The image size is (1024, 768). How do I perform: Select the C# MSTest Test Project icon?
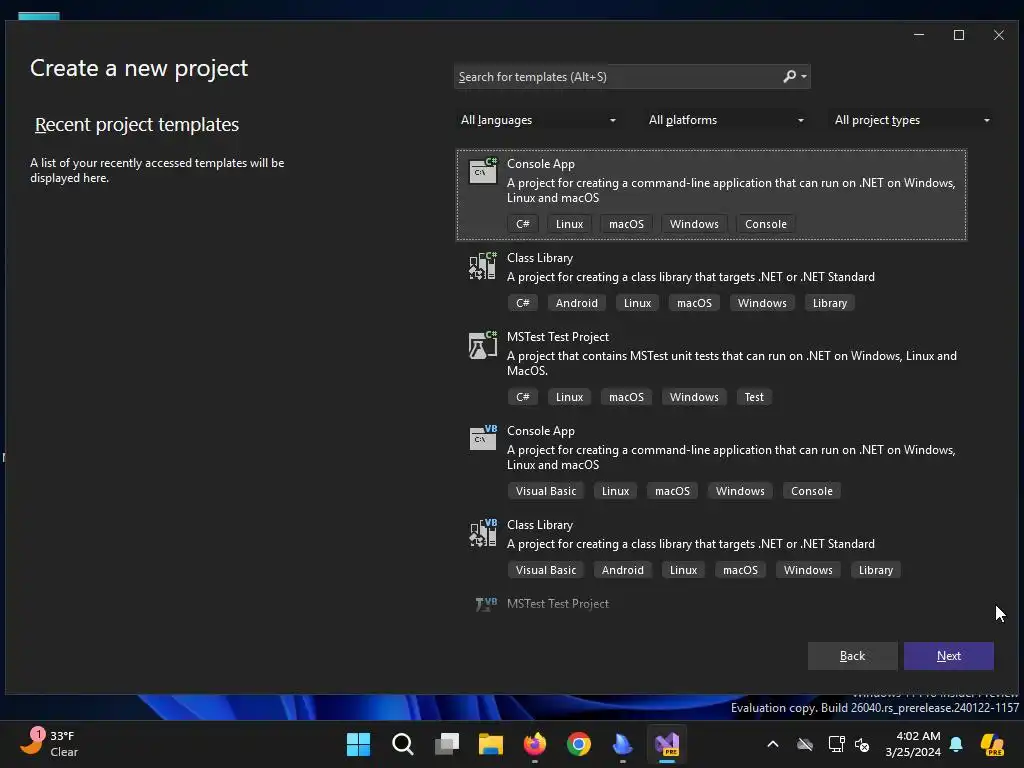(483, 345)
